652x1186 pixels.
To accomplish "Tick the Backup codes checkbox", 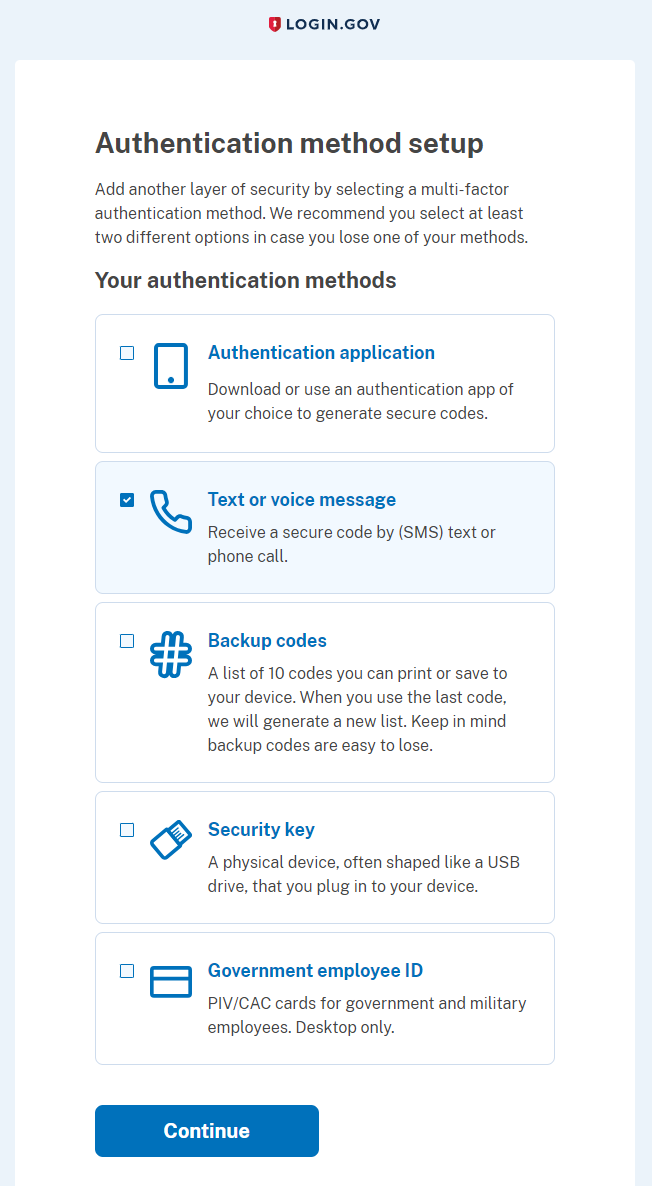I will tap(127, 641).
